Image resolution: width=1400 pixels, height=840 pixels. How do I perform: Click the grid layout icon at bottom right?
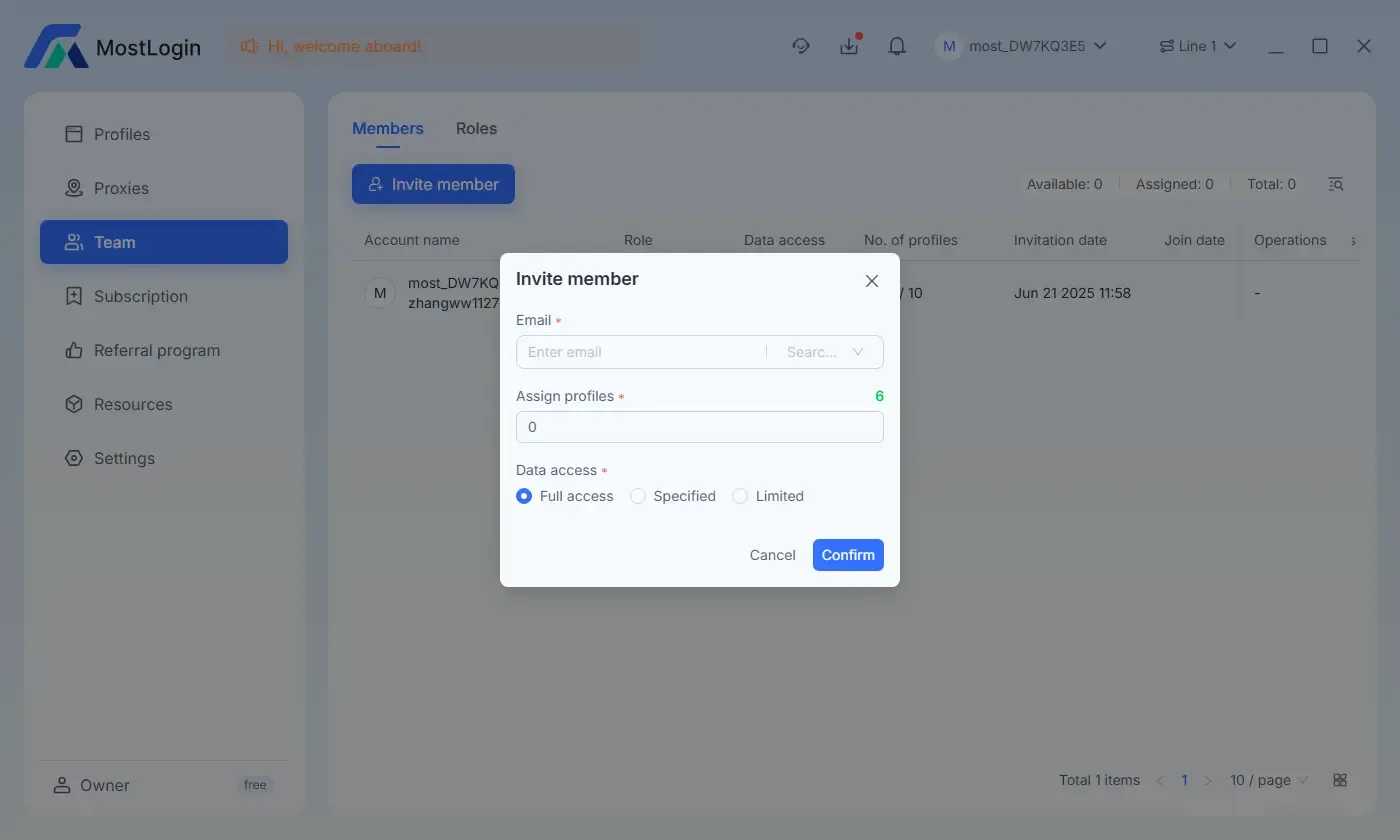pos(1340,780)
